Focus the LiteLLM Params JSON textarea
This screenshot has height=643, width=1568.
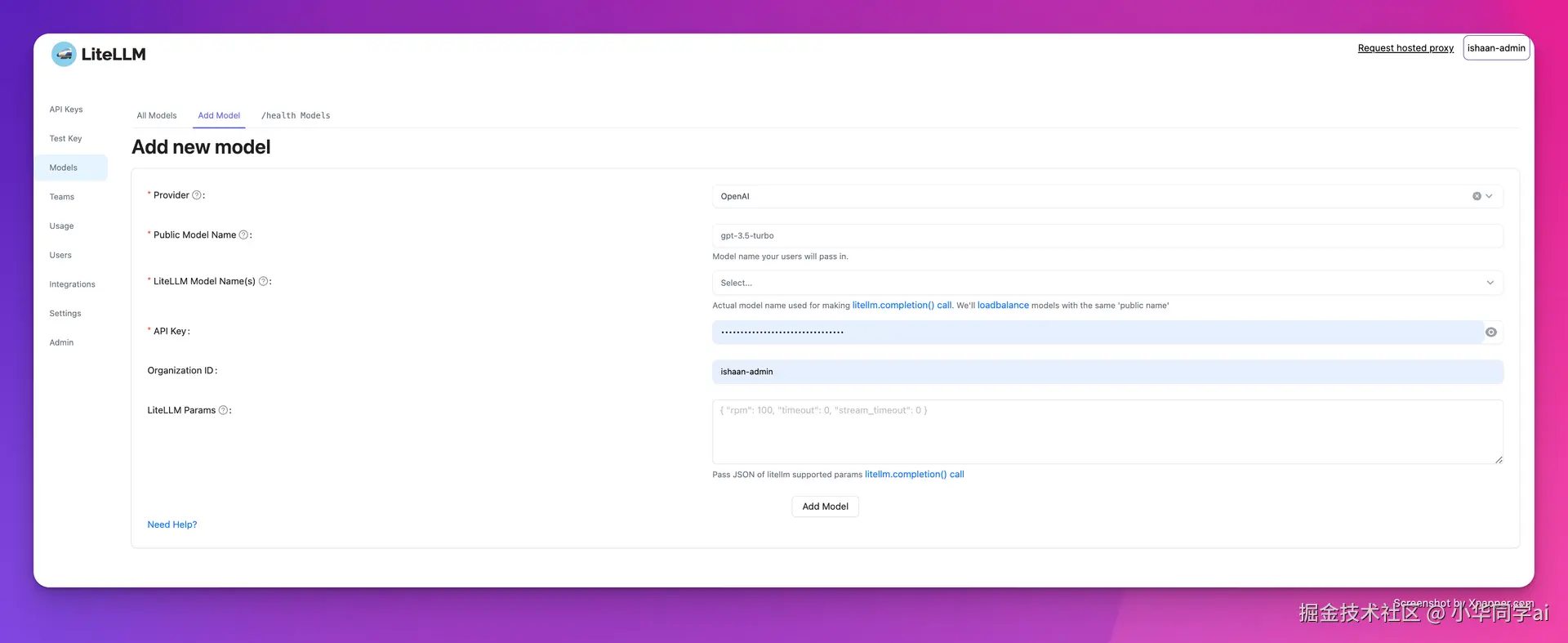(x=1107, y=431)
